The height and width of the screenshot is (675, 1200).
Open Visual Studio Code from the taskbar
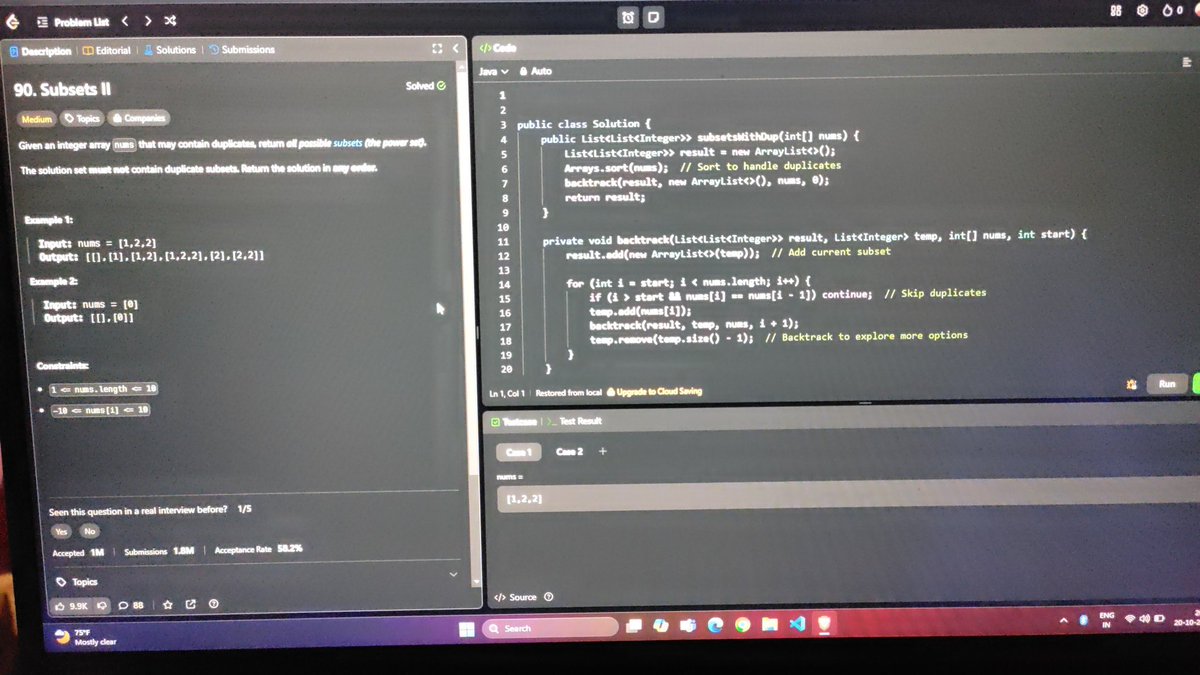click(797, 623)
